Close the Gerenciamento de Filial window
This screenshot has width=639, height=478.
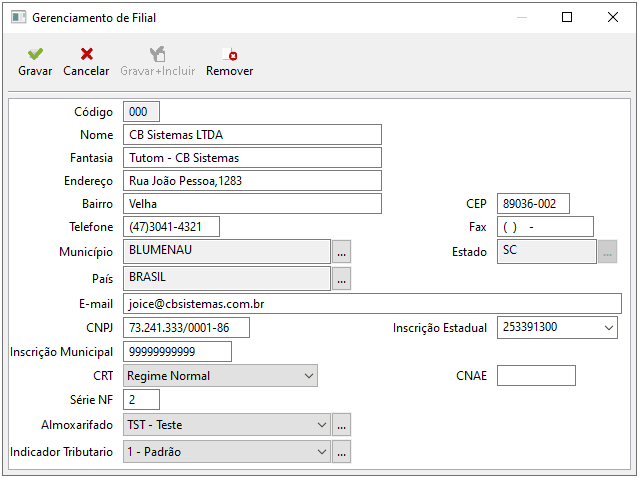click(613, 17)
